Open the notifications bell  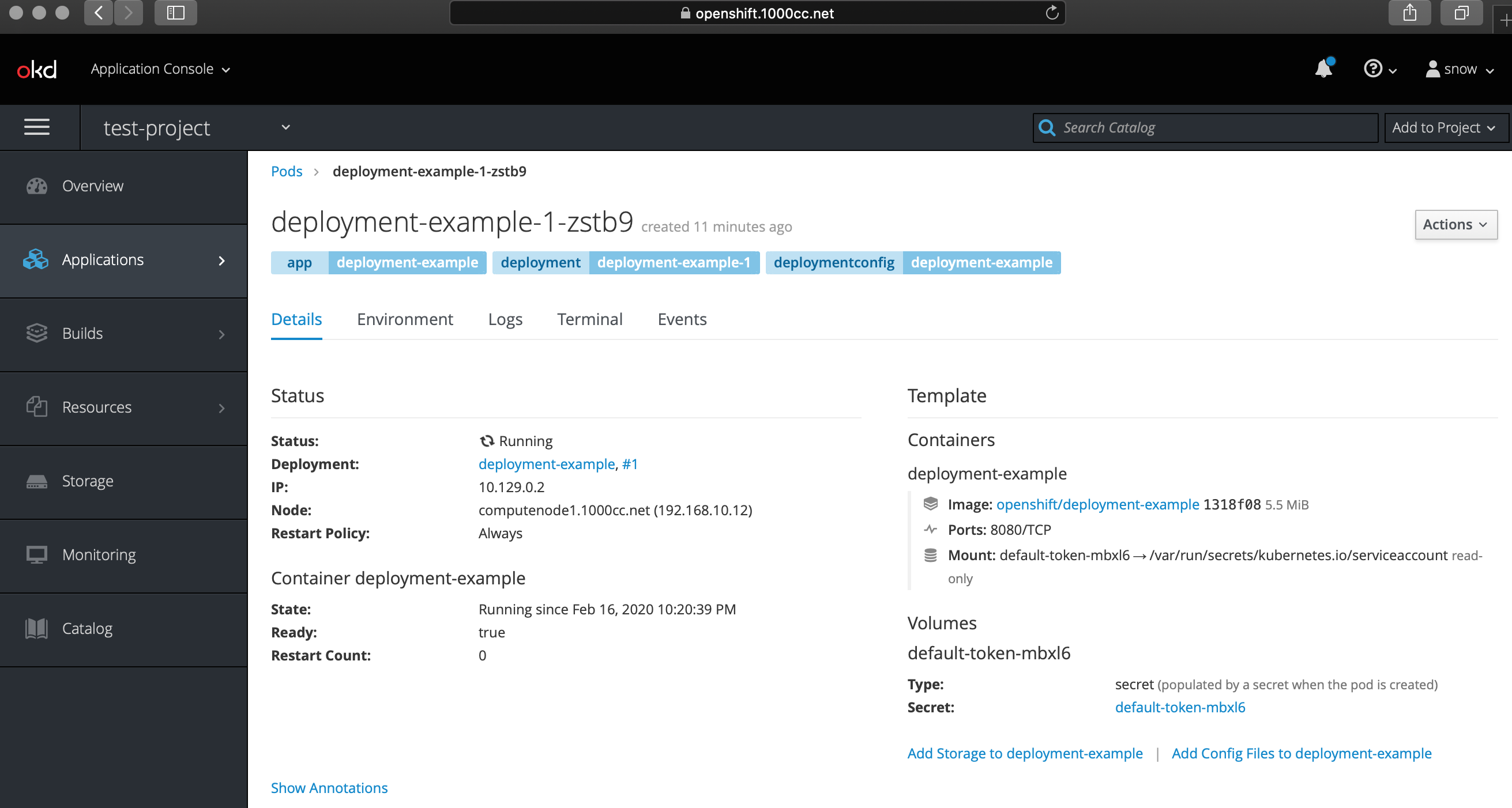pos(1323,68)
